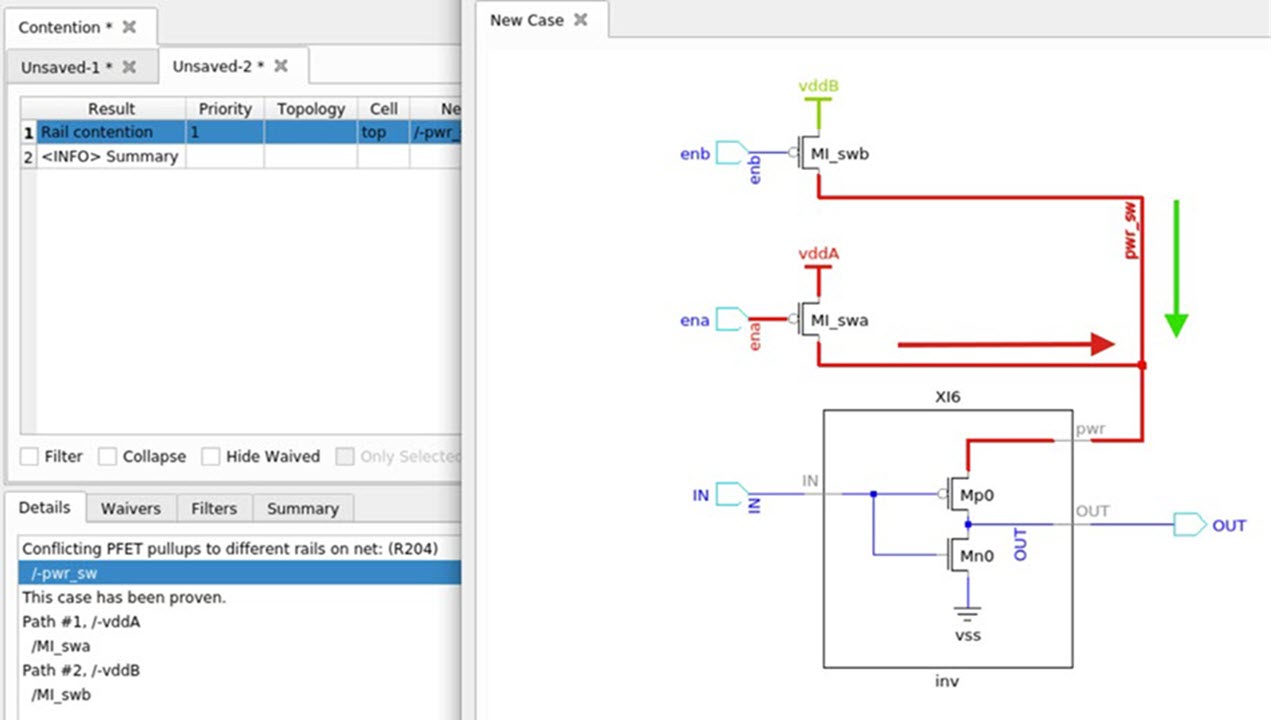Select /MI_swb under Path #2
Viewport: 1280px width, 720px height.
coord(61,694)
